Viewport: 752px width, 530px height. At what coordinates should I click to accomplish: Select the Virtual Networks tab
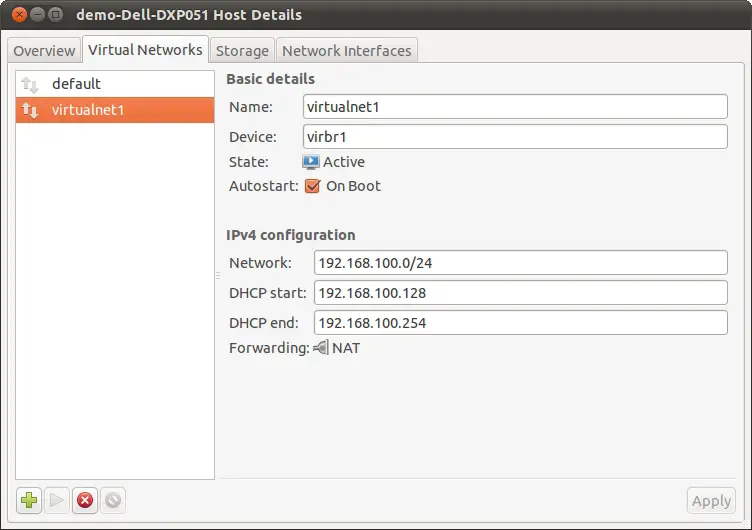tap(146, 49)
